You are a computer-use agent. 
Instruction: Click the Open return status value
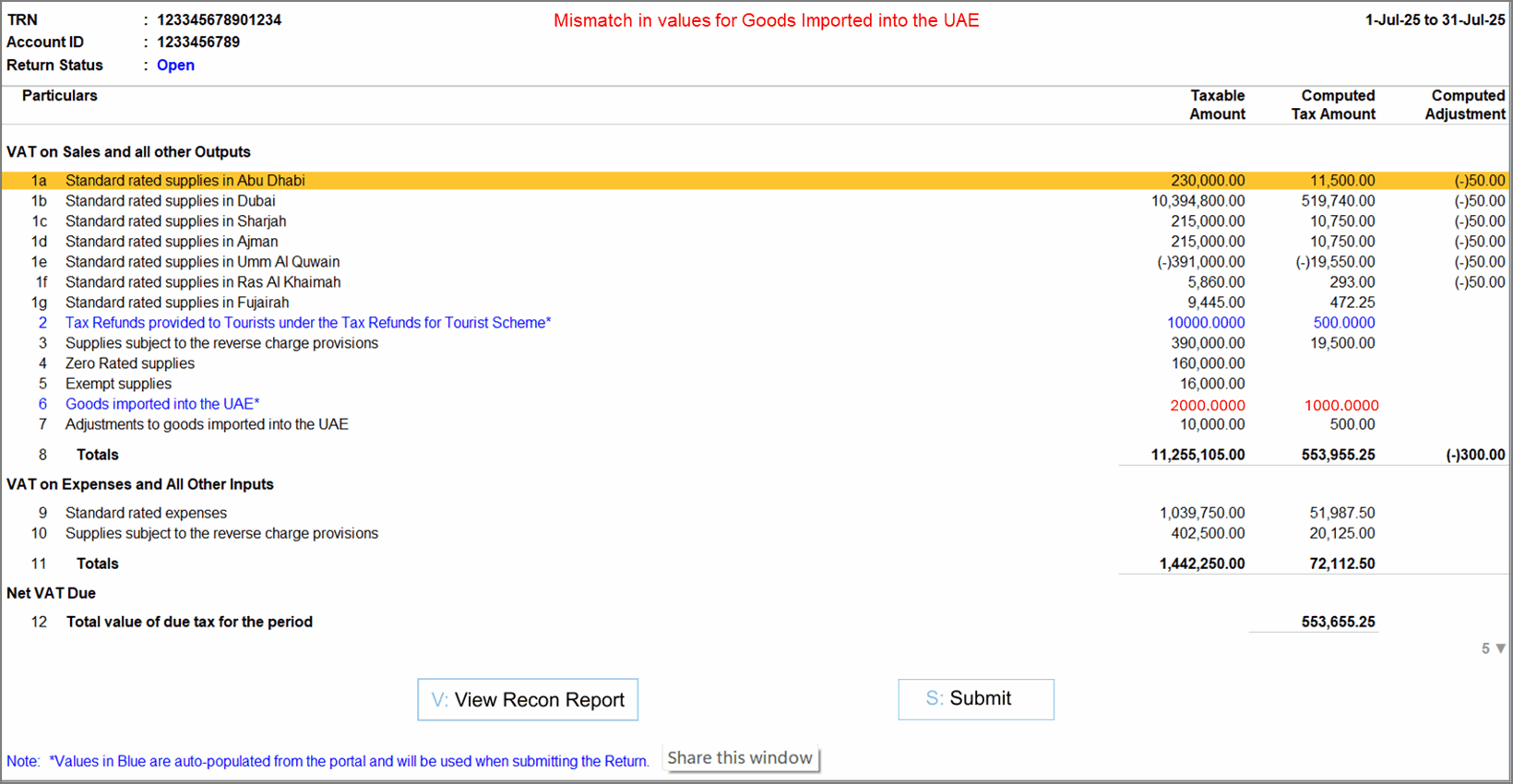point(175,65)
